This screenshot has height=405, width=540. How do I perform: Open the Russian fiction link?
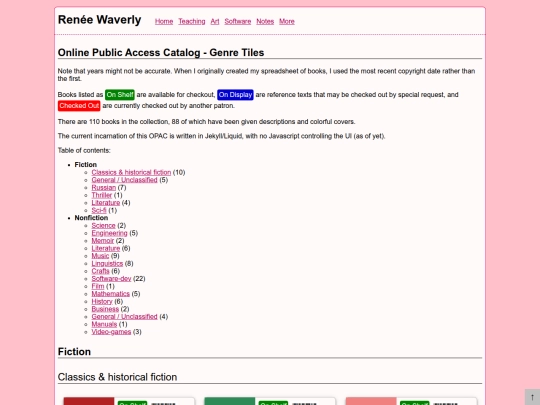pos(104,187)
